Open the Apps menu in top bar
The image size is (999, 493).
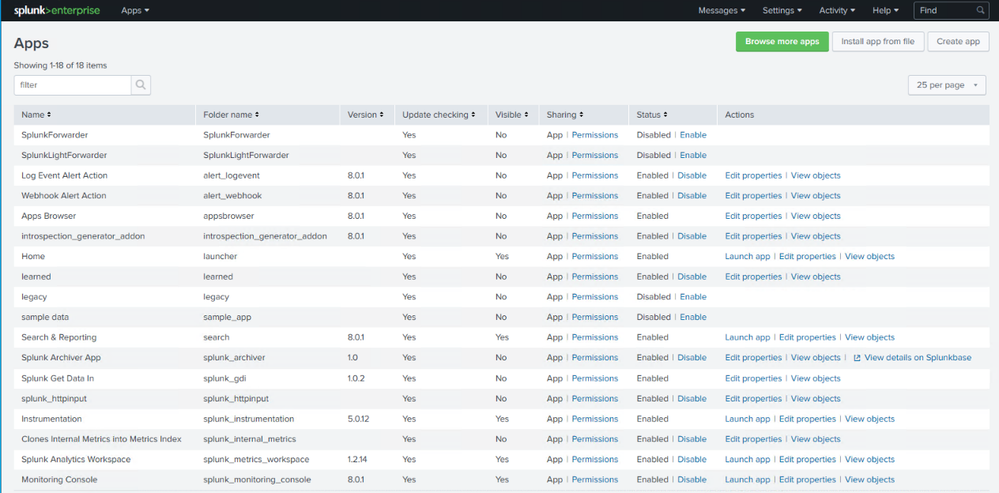click(135, 10)
